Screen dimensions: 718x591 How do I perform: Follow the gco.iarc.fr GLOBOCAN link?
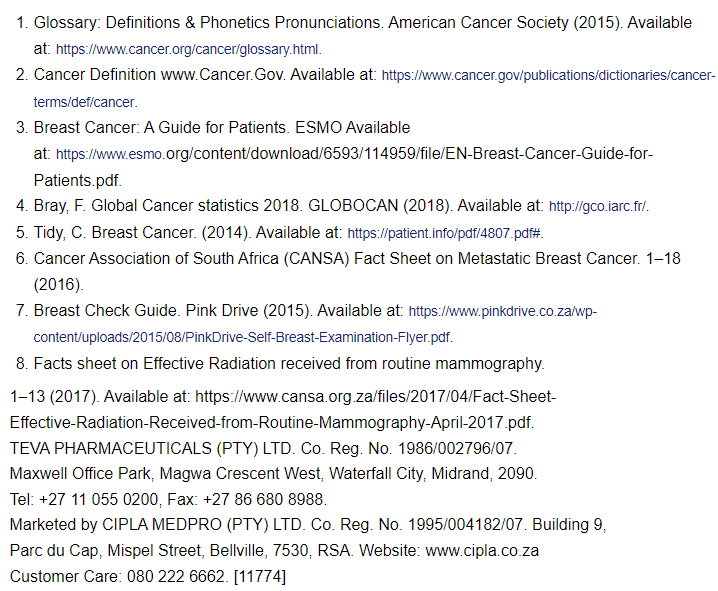(598, 207)
